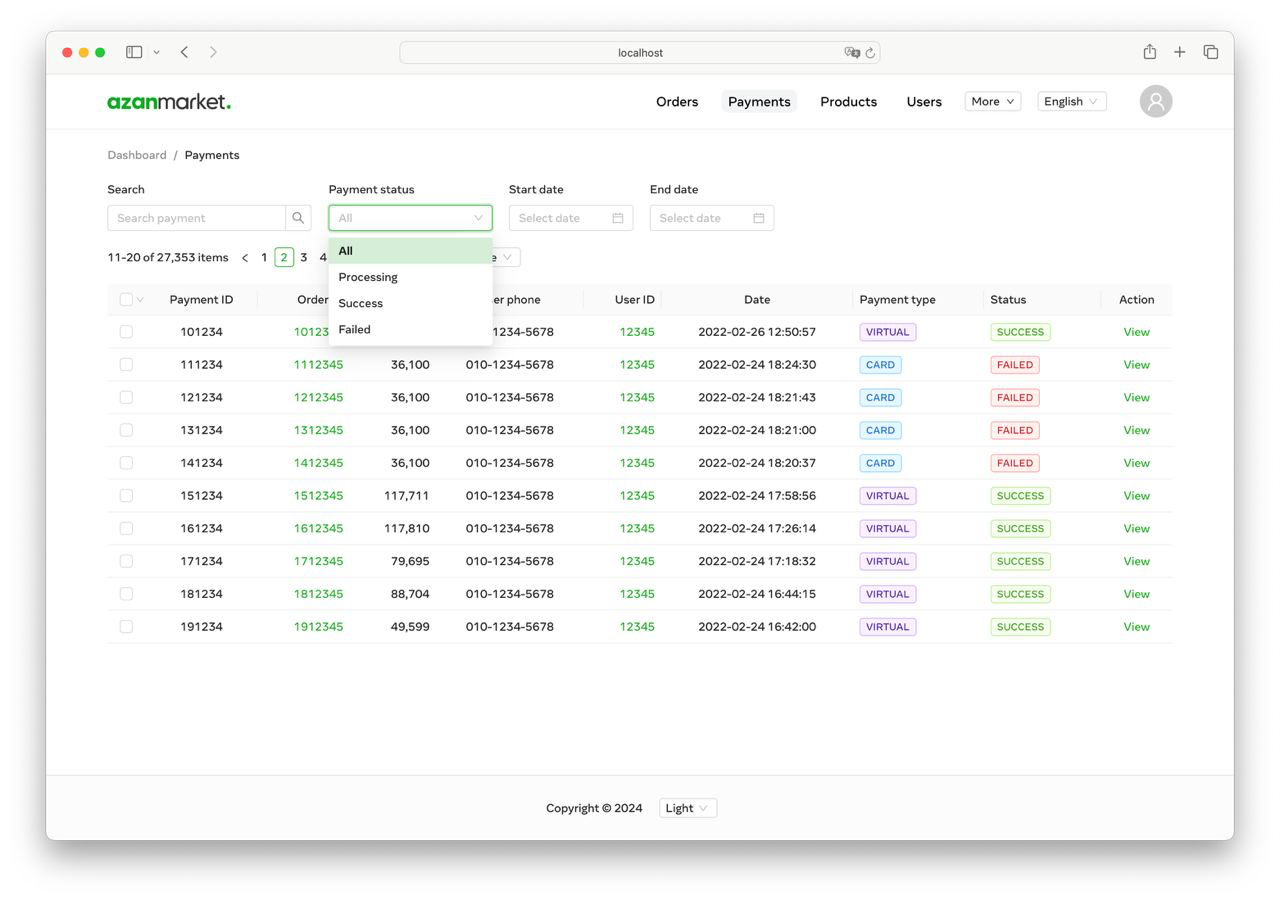
Task: Check the select-all checkbox in table header
Action: [x=126, y=299]
